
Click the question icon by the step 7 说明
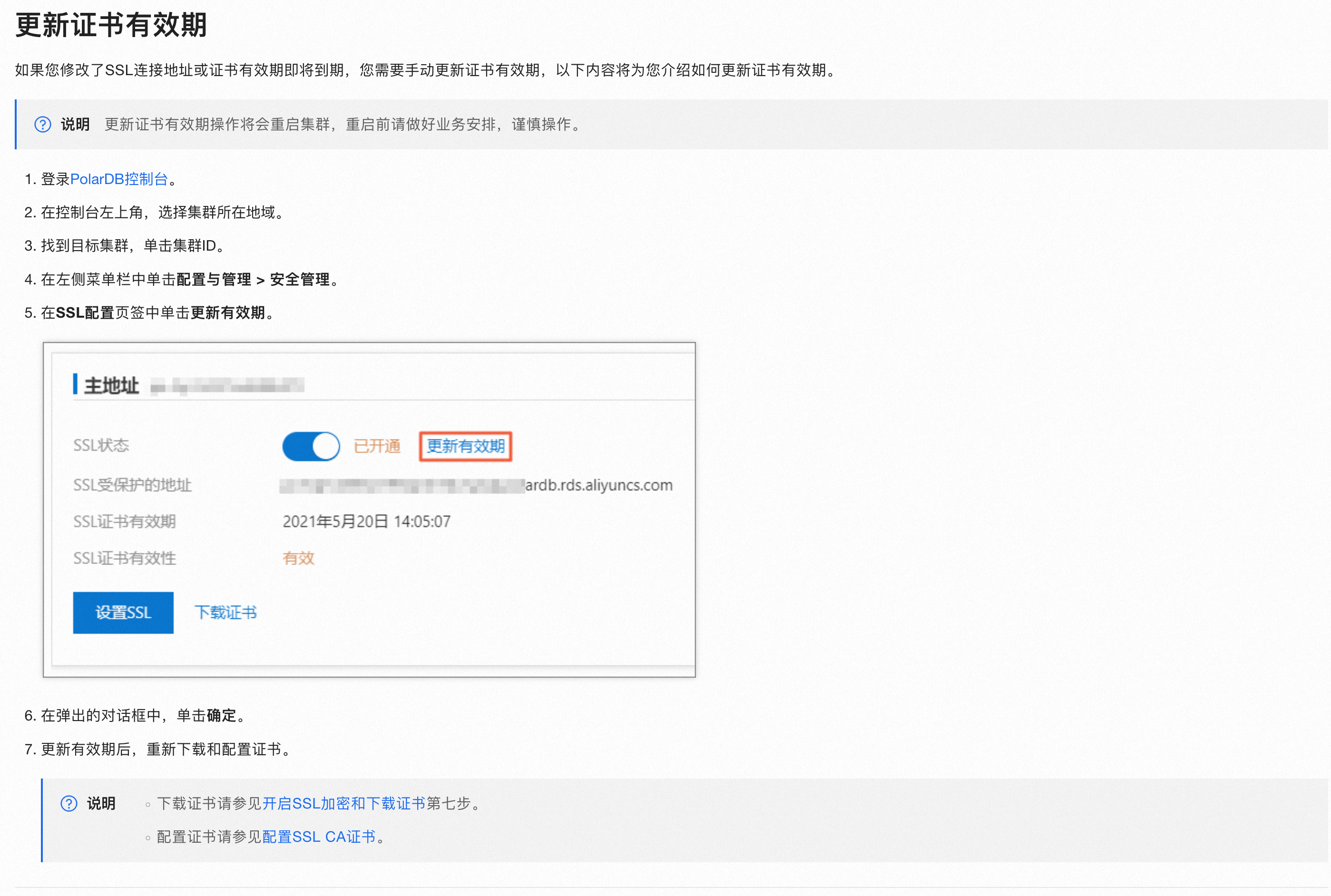(69, 803)
